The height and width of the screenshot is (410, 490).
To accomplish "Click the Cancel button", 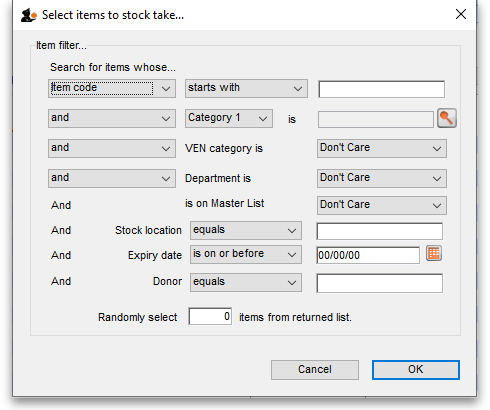I will 315,370.
